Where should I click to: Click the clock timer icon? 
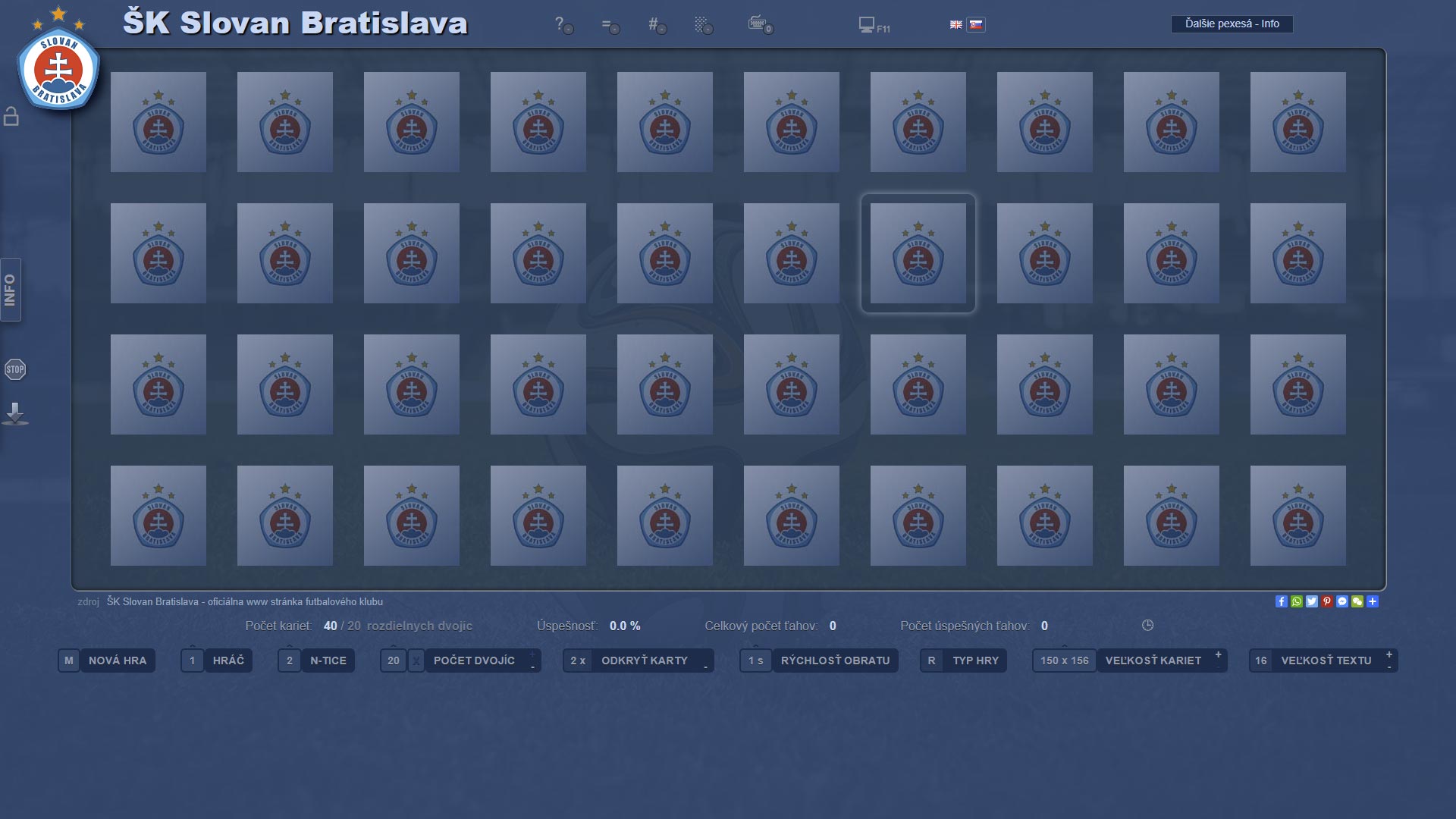tap(1147, 626)
